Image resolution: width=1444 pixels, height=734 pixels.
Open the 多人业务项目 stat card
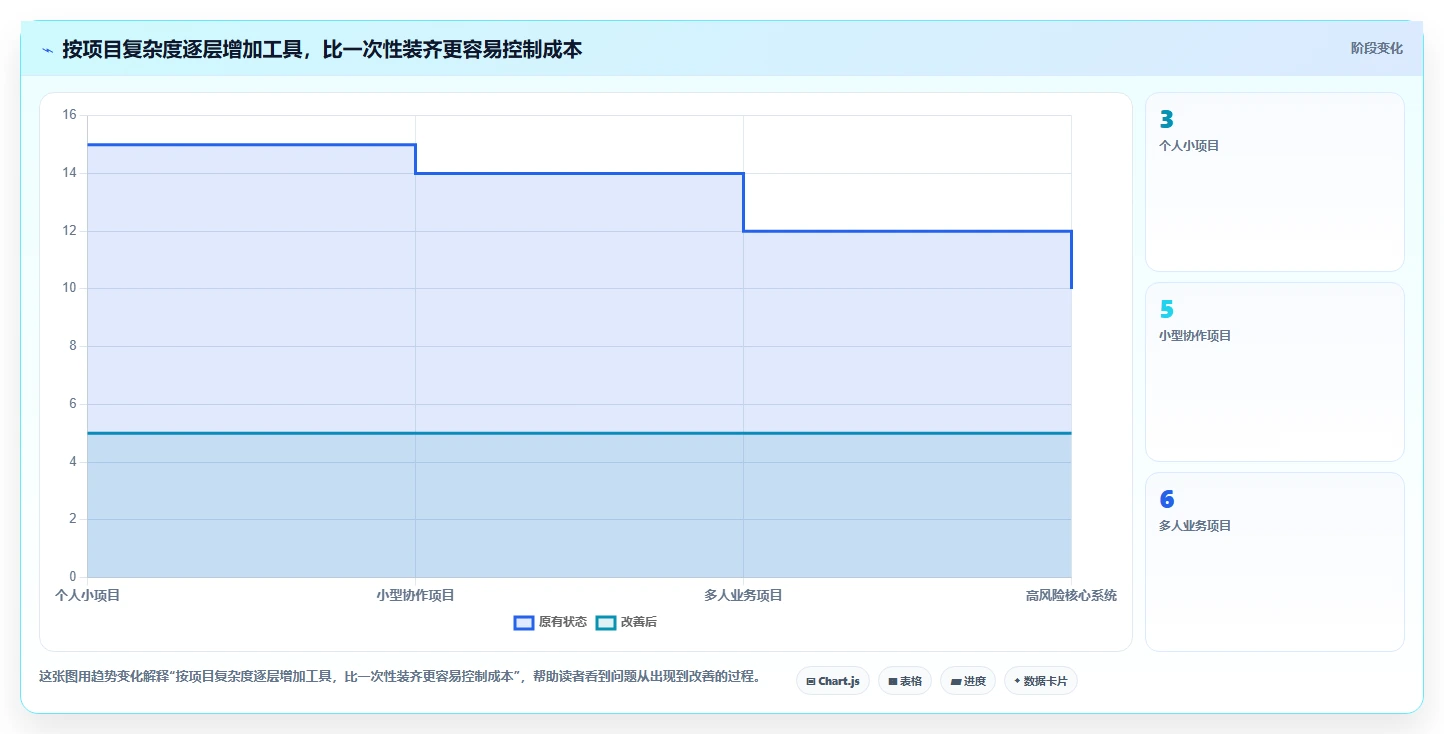point(1274,562)
